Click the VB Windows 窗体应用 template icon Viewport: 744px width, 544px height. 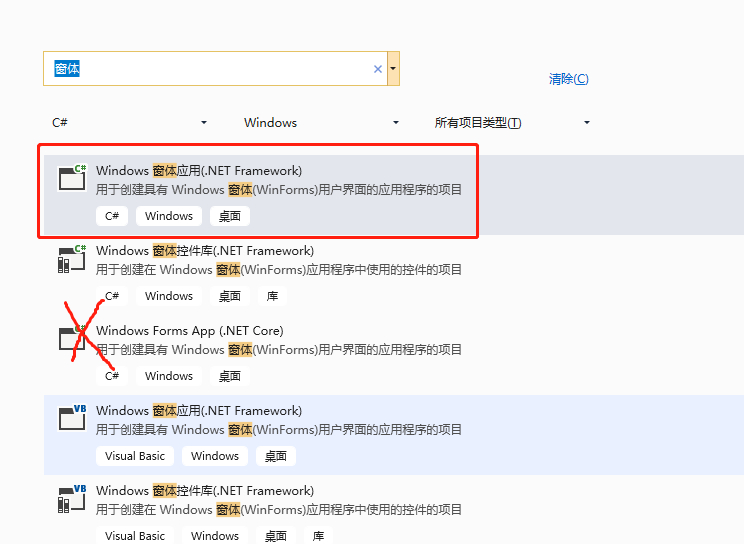point(72,418)
